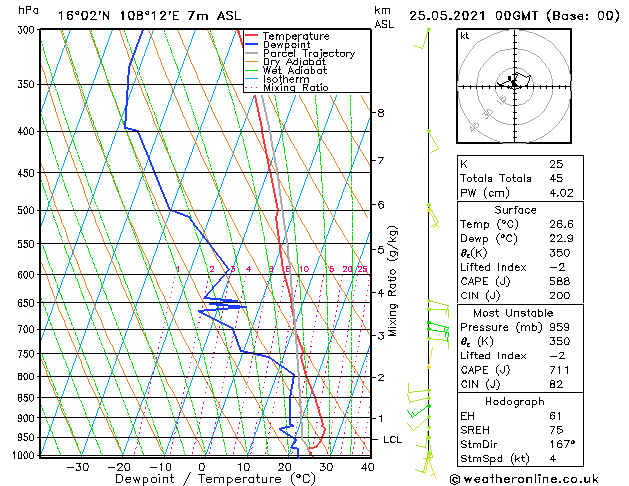Click the Most Unstable section heading
629x486 pixels.
pyautogui.click(x=513, y=313)
